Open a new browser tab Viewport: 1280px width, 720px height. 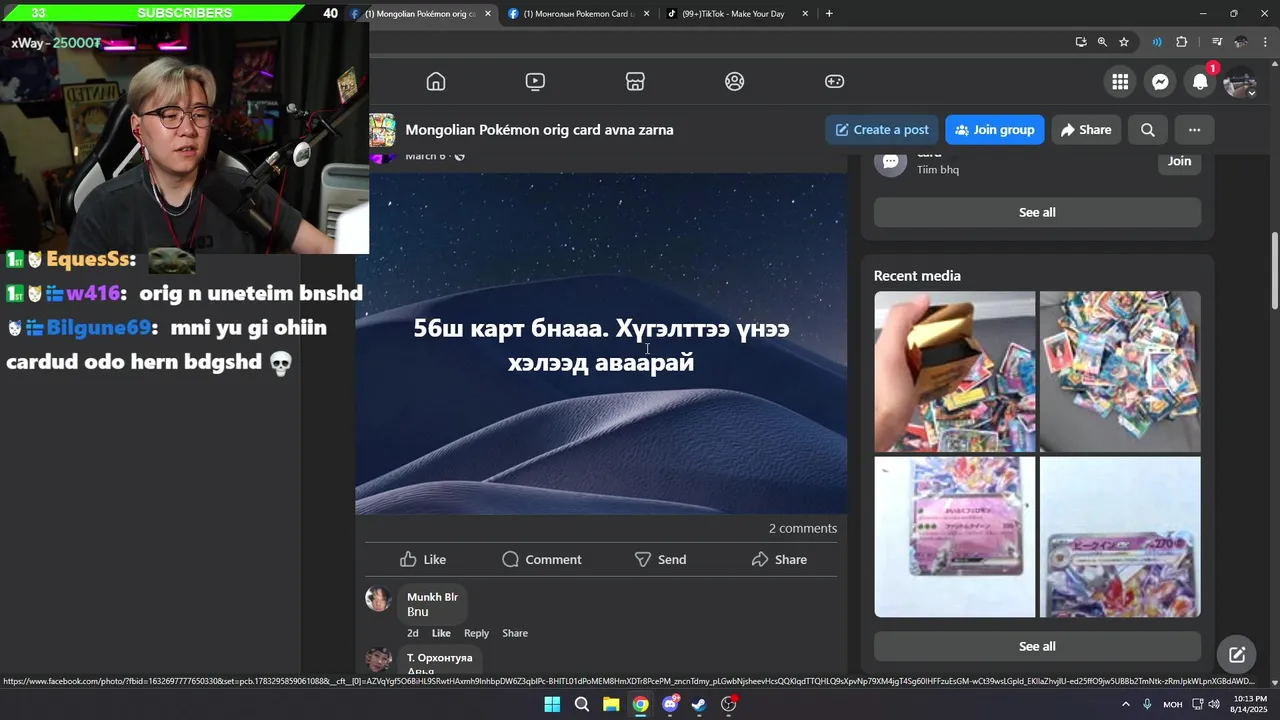(x=829, y=14)
